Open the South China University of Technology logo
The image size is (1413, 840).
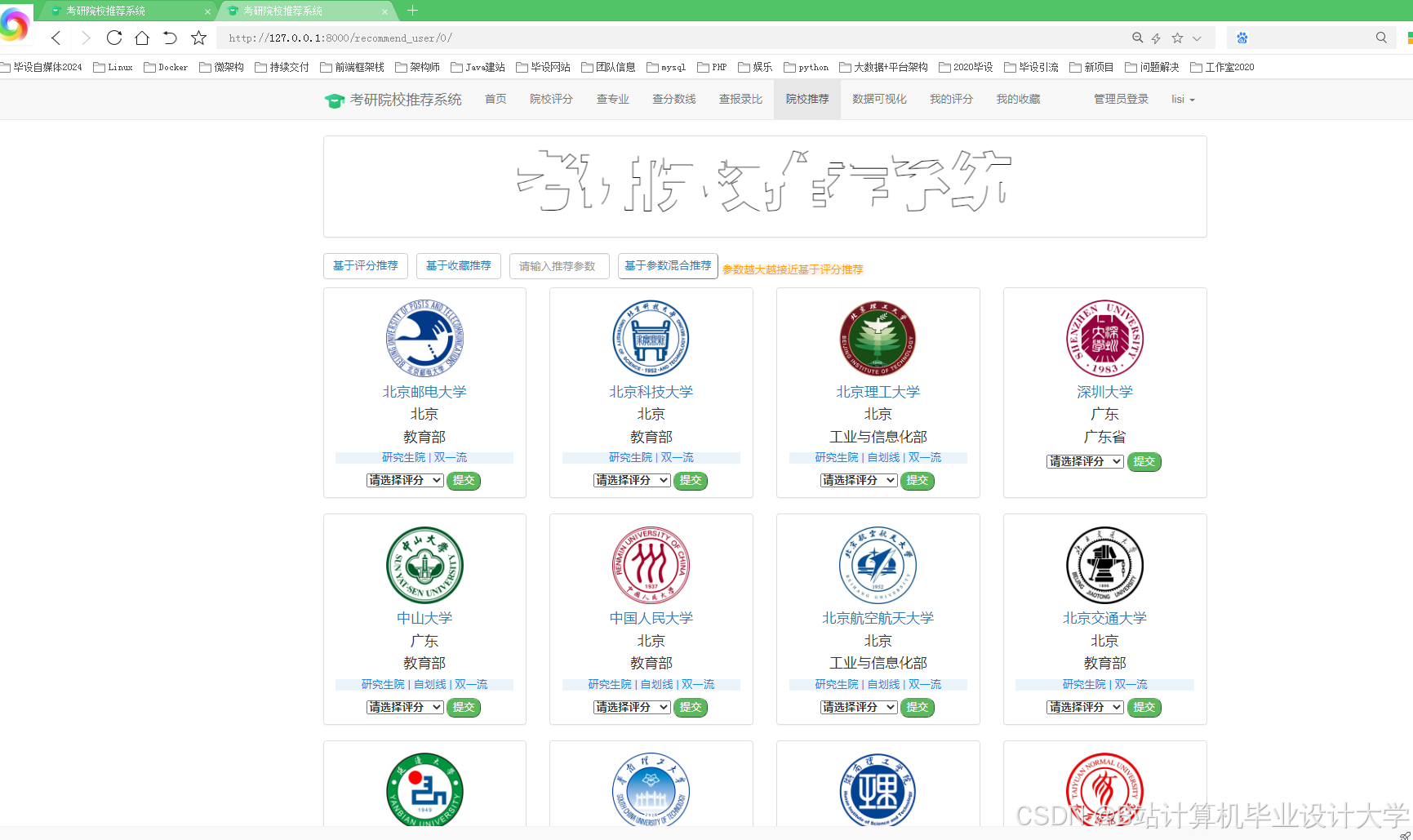click(651, 789)
